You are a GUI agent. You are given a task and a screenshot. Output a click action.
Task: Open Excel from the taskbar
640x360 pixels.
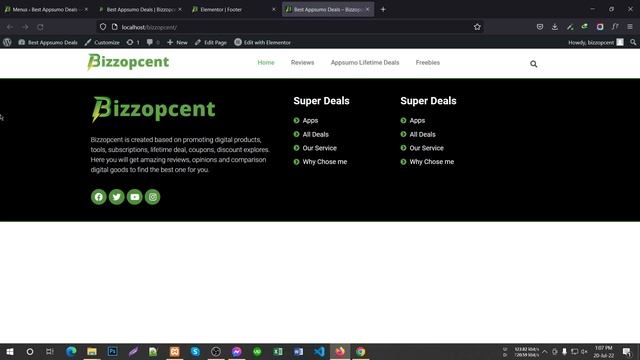[278, 351]
